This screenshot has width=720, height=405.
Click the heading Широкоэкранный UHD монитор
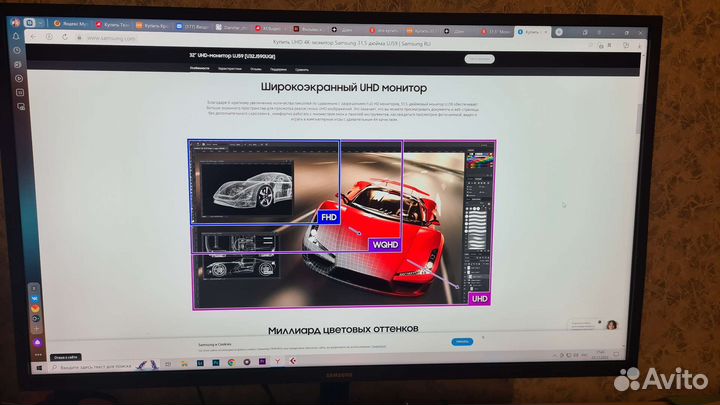pos(344,87)
